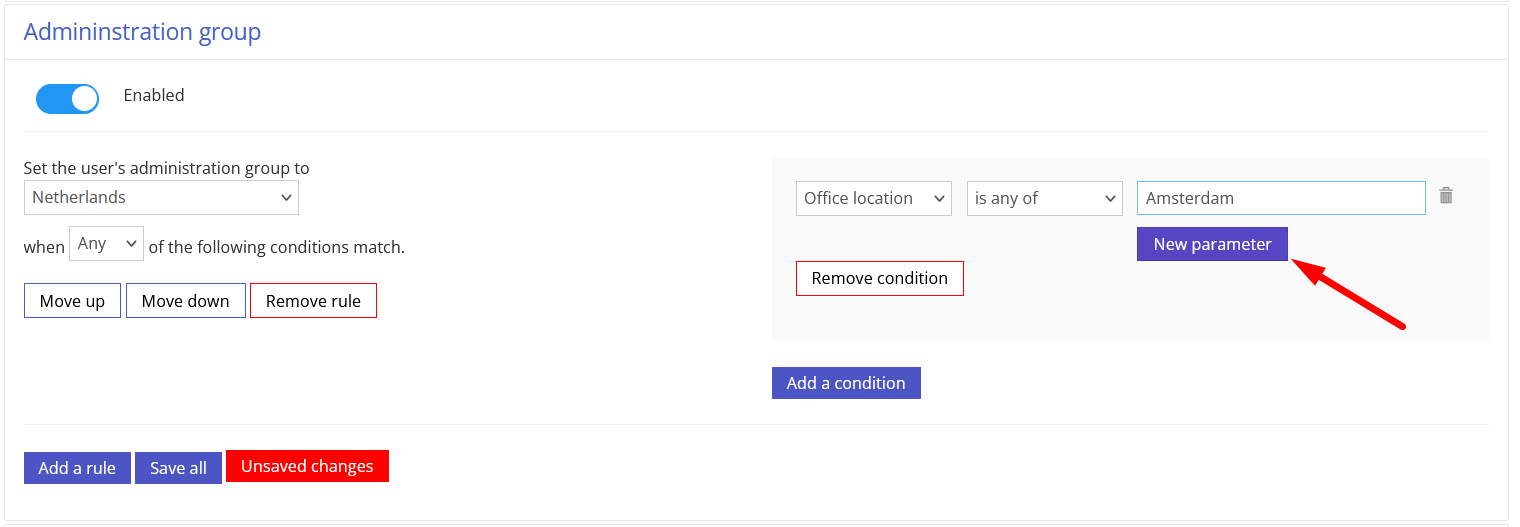Delete the Amsterdam parameter with trash icon
This screenshot has width=1520, height=527.
pyautogui.click(x=1445, y=196)
